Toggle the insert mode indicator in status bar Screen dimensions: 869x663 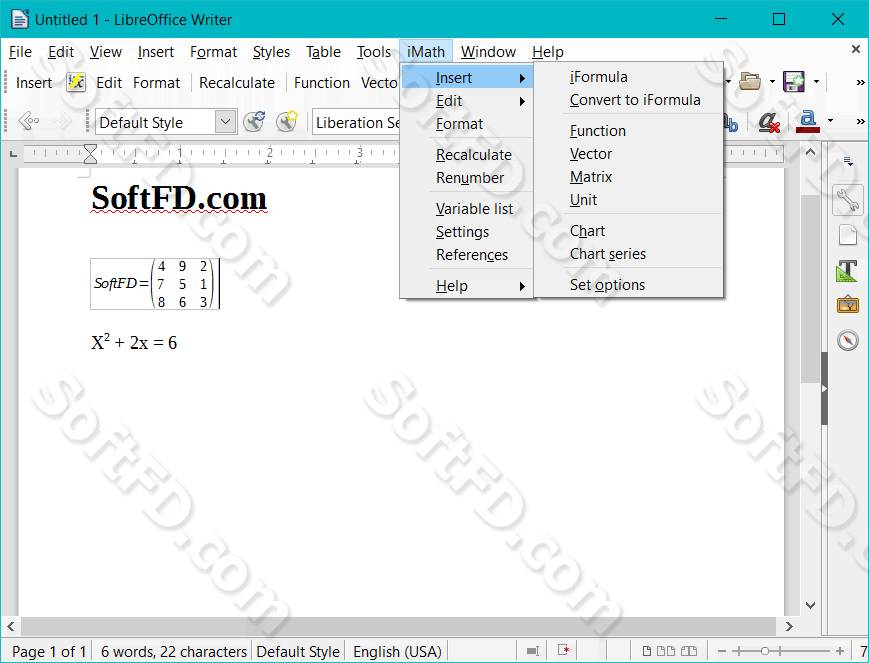coord(533,651)
